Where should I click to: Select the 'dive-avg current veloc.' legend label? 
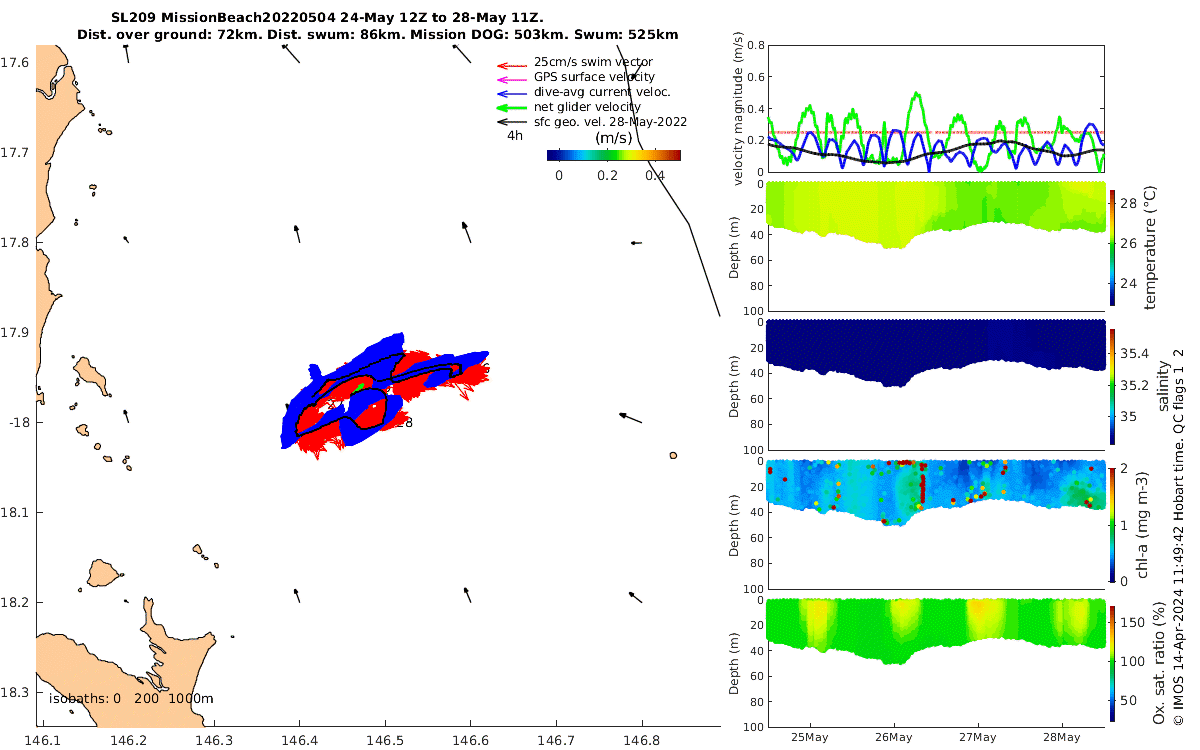click(602, 92)
